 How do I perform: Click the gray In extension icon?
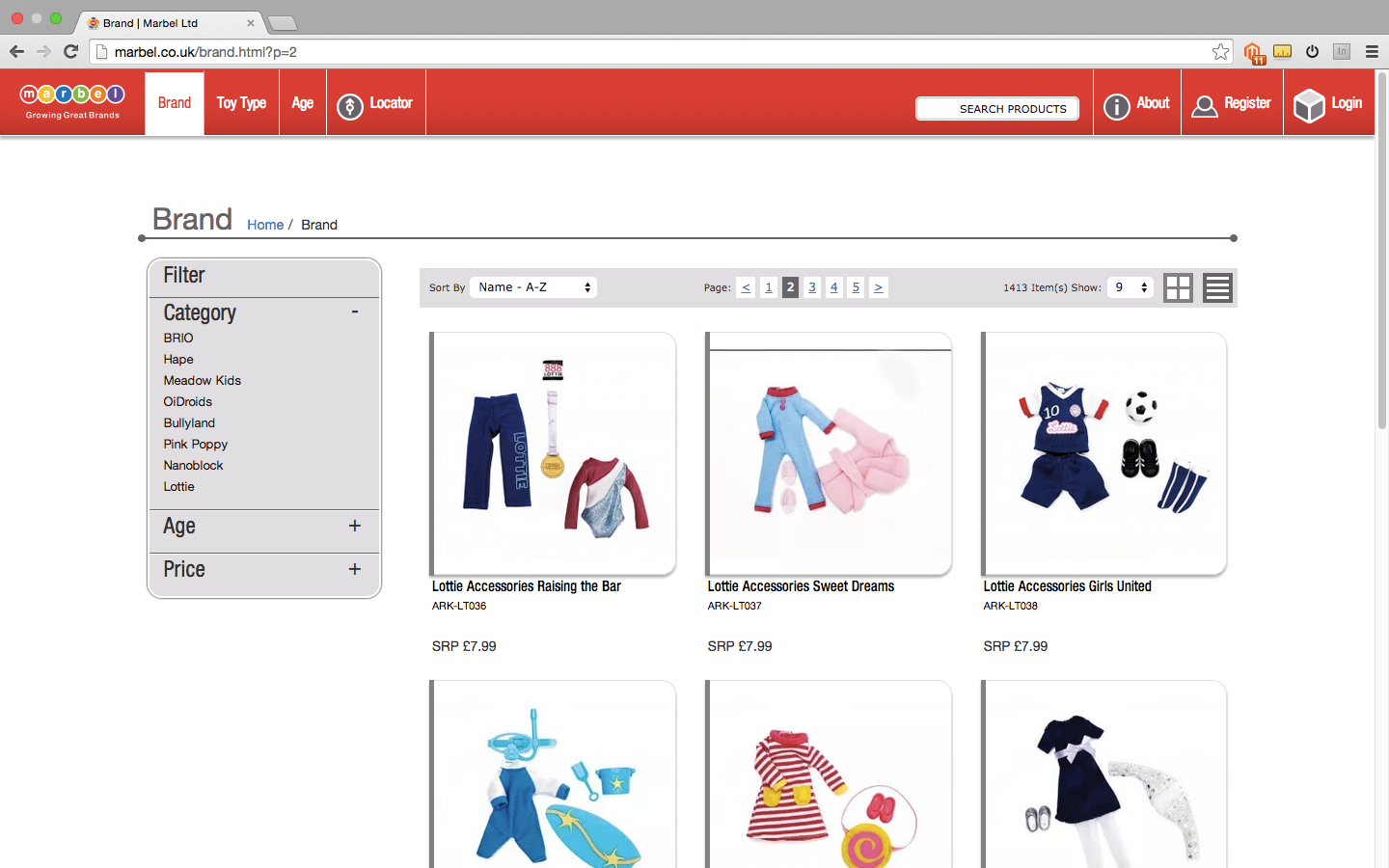(x=1341, y=52)
